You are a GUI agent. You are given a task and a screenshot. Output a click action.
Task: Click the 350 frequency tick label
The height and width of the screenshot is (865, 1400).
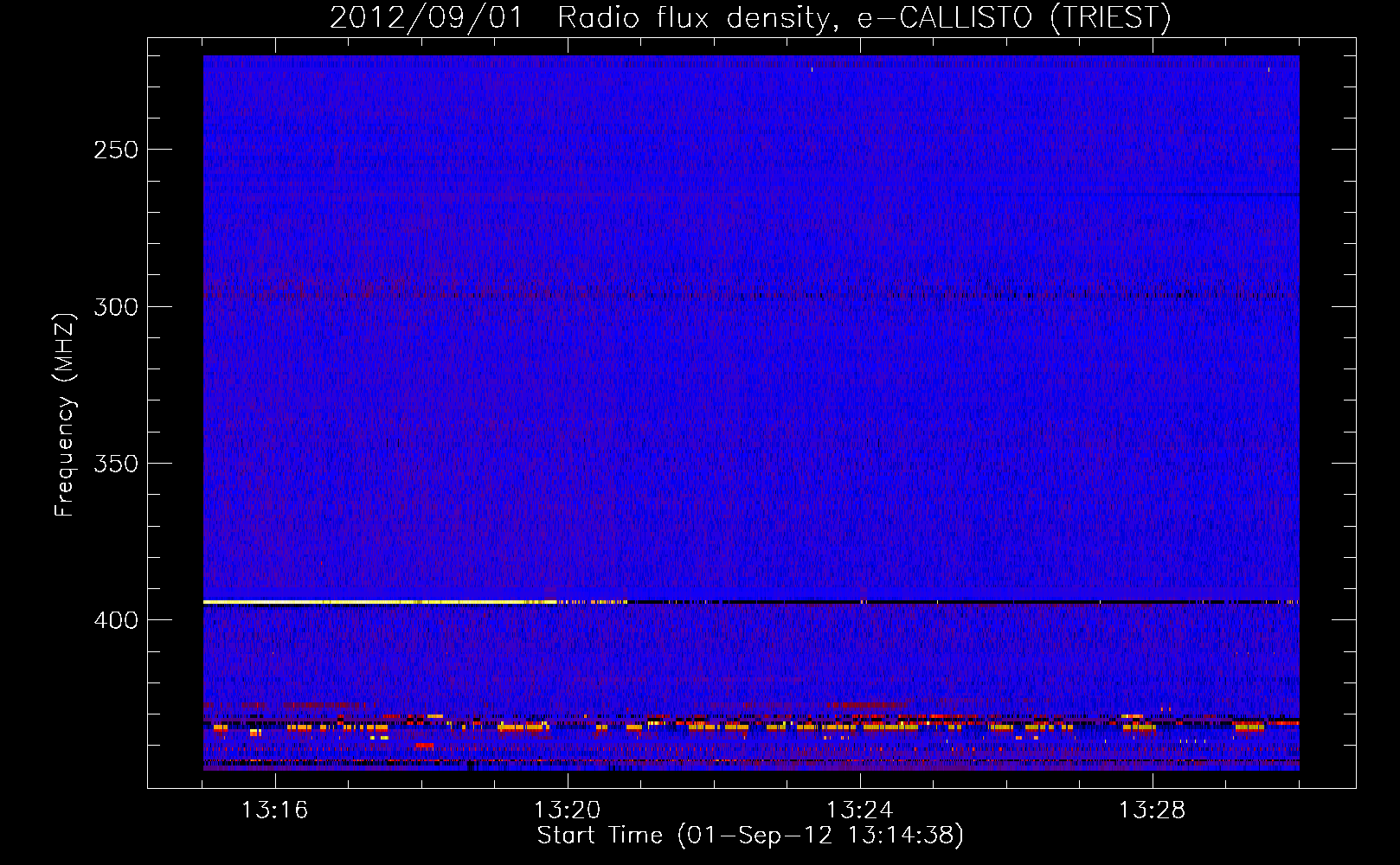(x=116, y=464)
